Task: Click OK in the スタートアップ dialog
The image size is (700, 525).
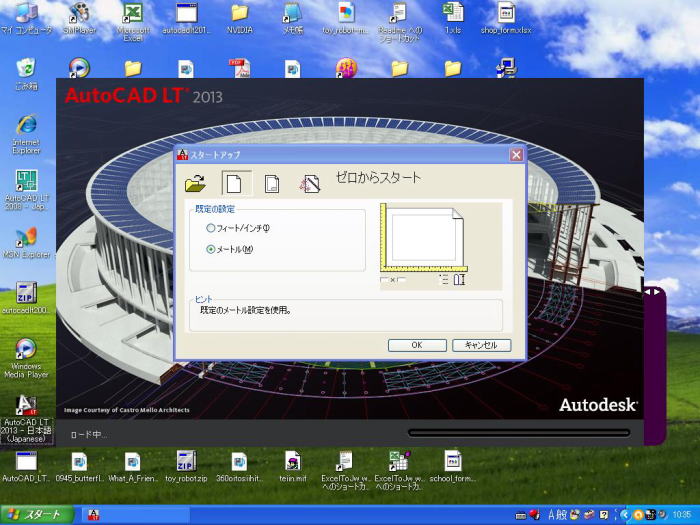Action: (417, 345)
